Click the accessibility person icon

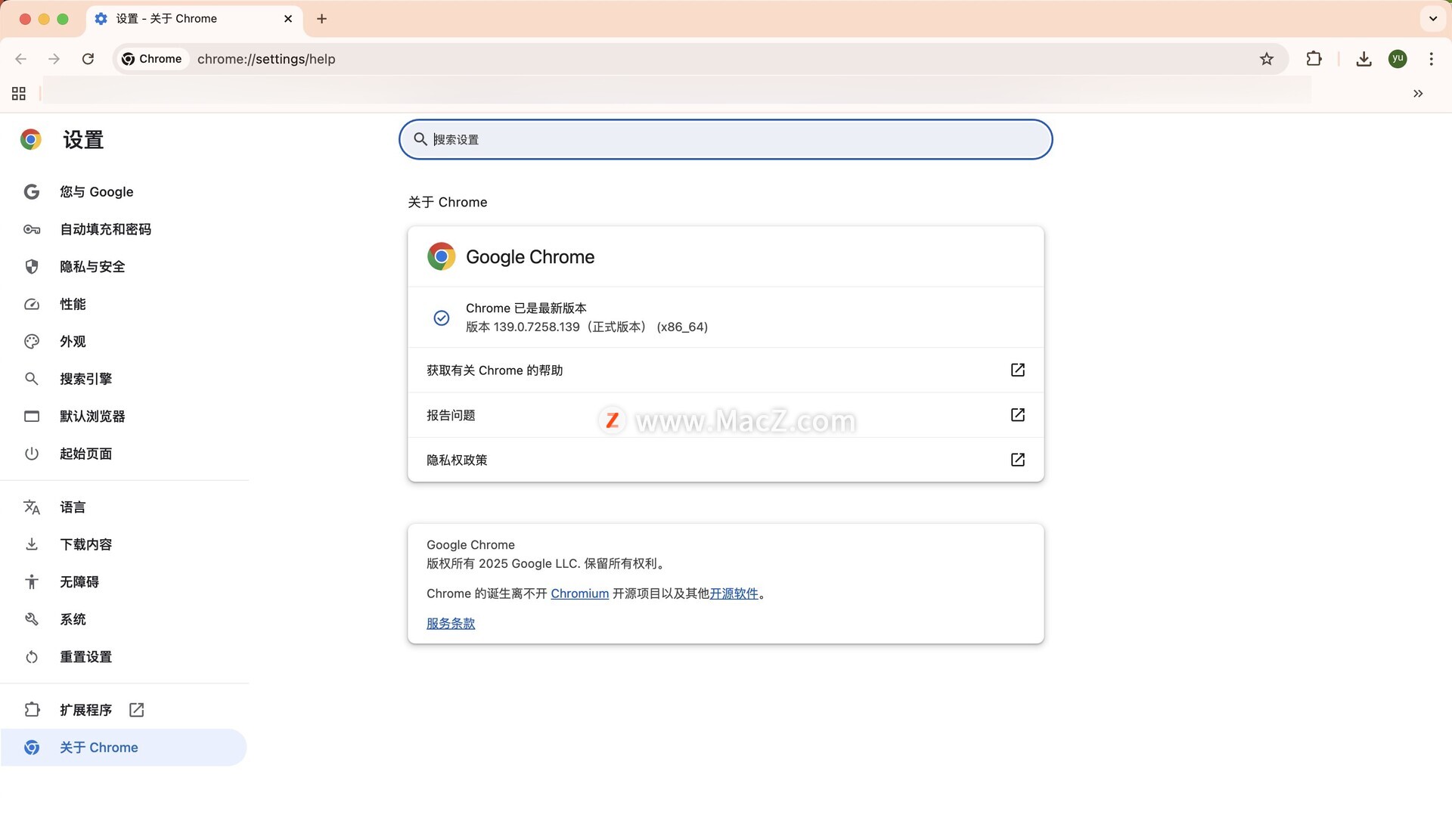click(x=32, y=582)
